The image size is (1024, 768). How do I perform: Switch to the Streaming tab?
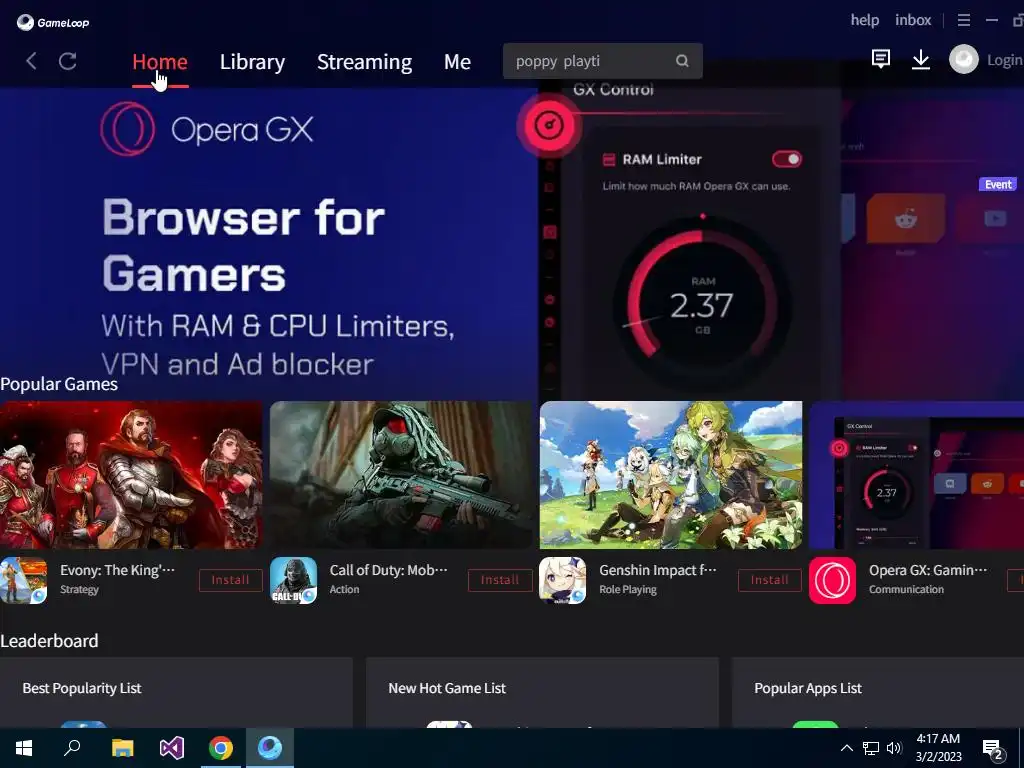(364, 61)
